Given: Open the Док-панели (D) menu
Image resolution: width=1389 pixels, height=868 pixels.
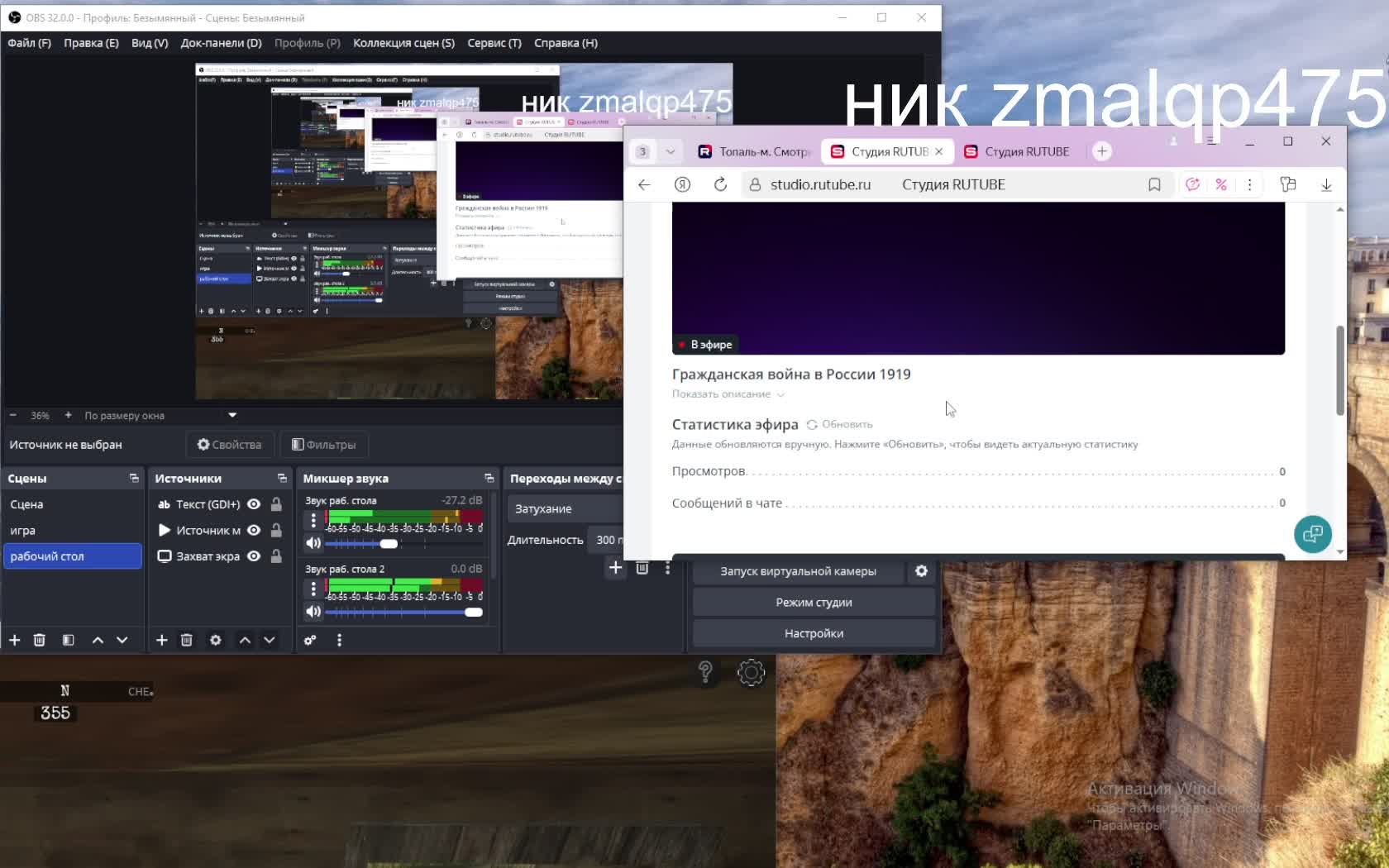Looking at the screenshot, I should [x=221, y=43].
